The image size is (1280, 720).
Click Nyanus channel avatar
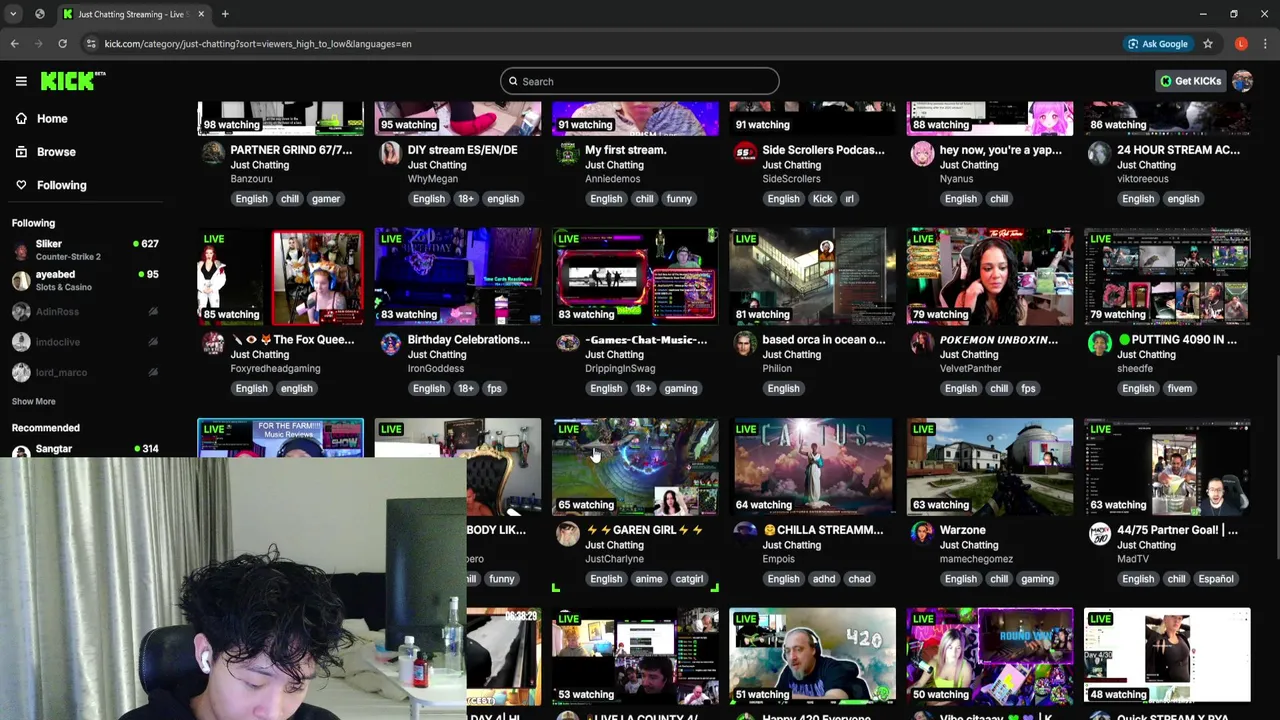(922, 153)
